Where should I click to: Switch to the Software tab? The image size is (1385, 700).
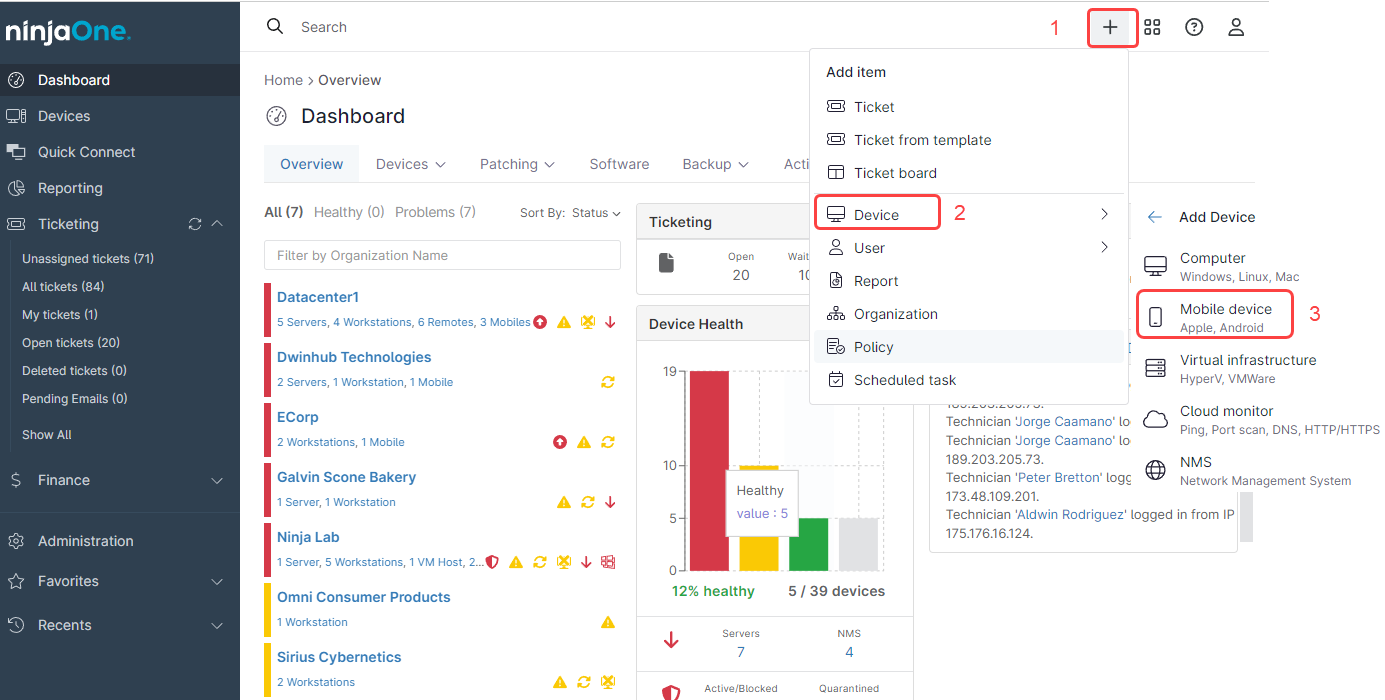(x=619, y=164)
